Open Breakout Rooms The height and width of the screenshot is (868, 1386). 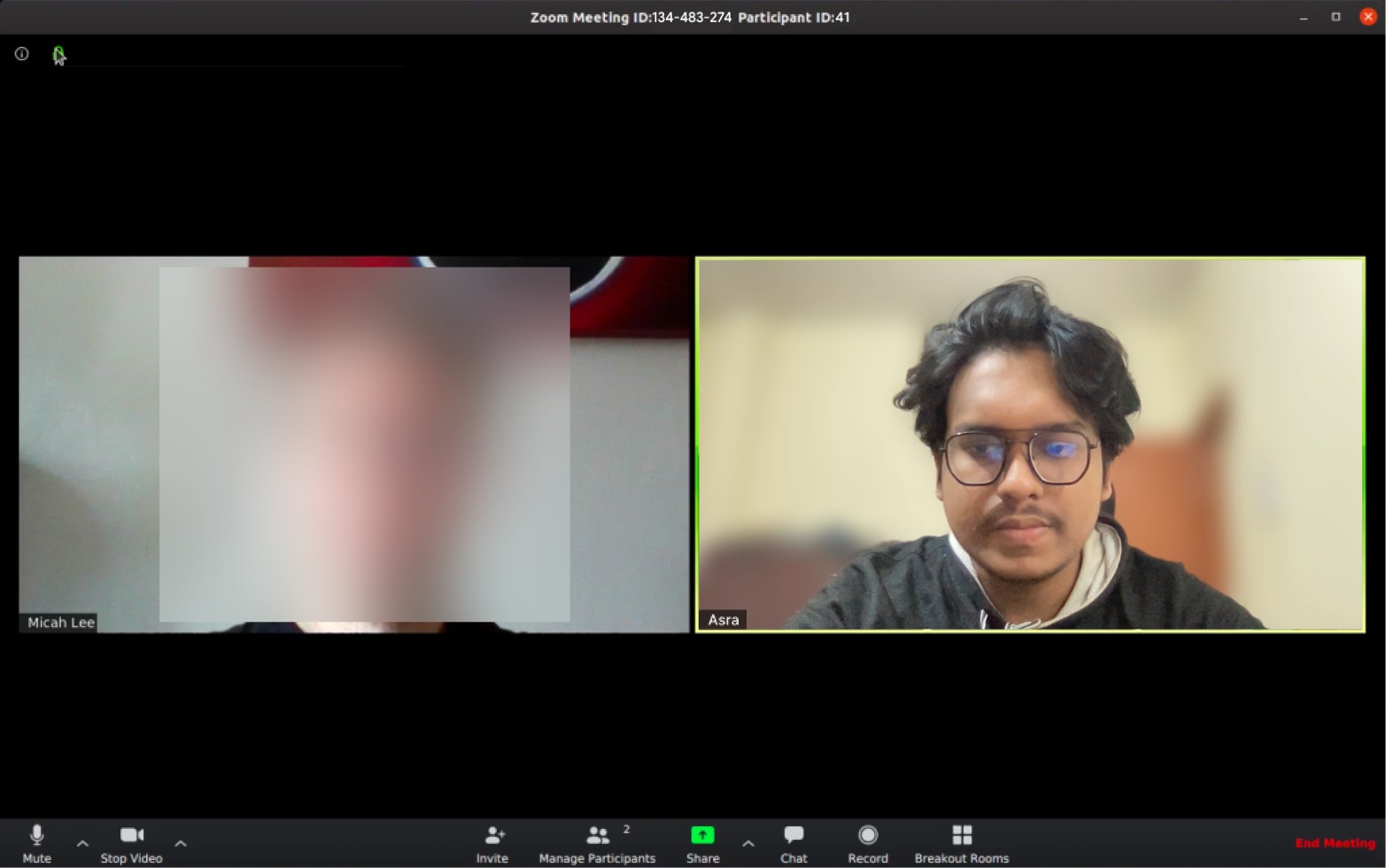pos(961,843)
